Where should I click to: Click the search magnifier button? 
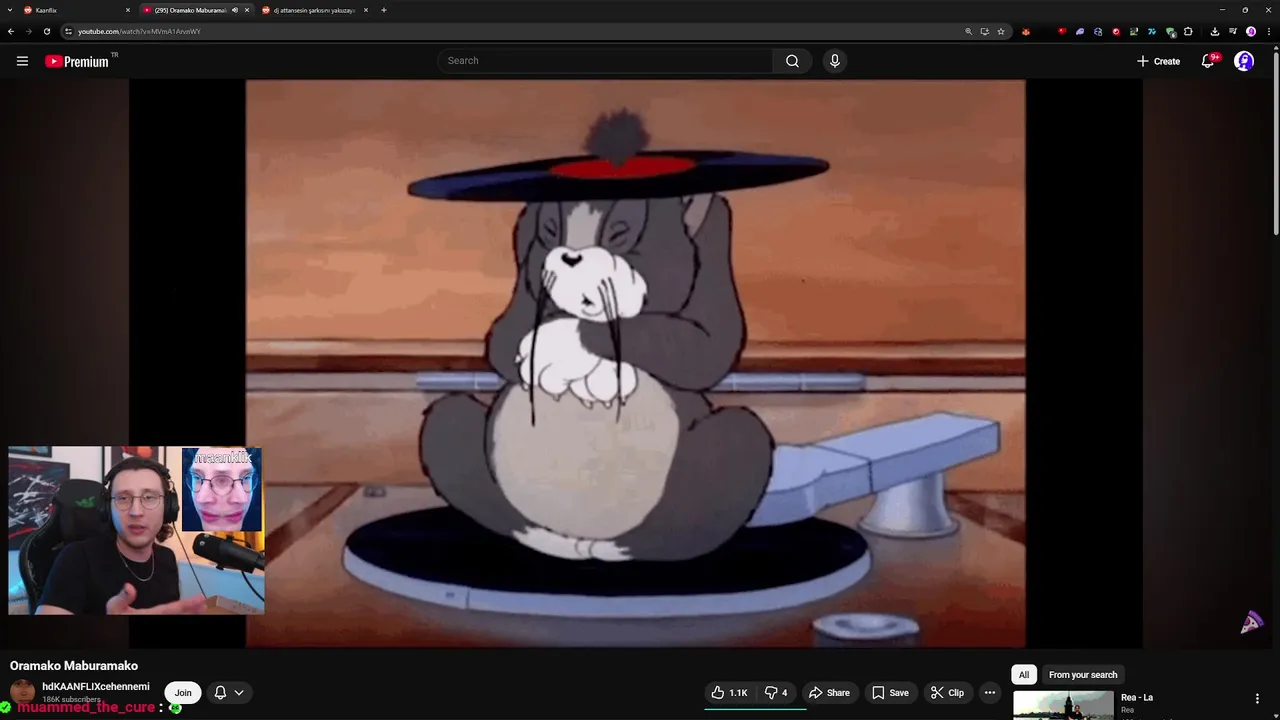(x=792, y=61)
